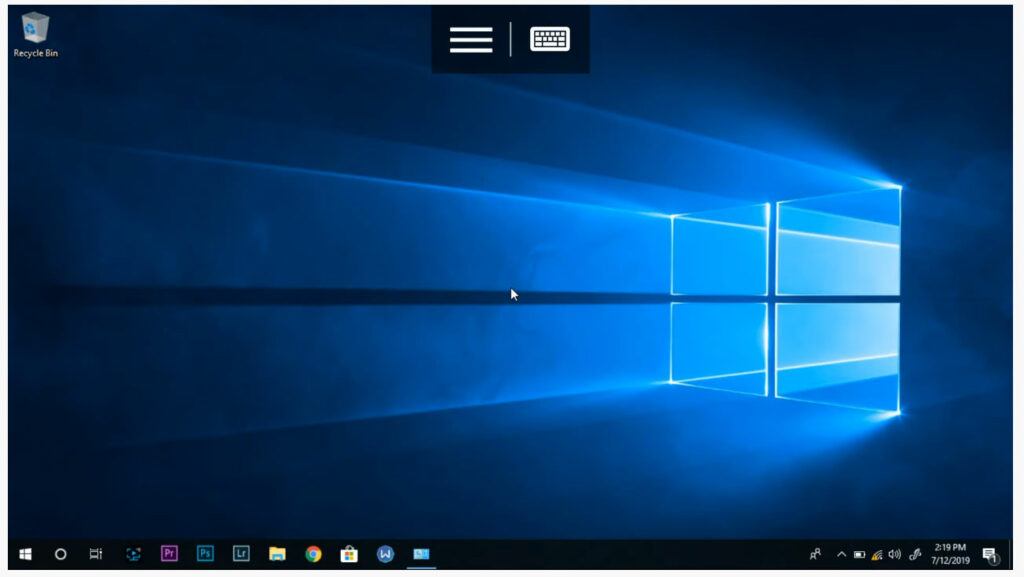Image resolution: width=1024 pixels, height=577 pixels.
Task: Open Task View on the taskbar
Action: (x=95, y=553)
